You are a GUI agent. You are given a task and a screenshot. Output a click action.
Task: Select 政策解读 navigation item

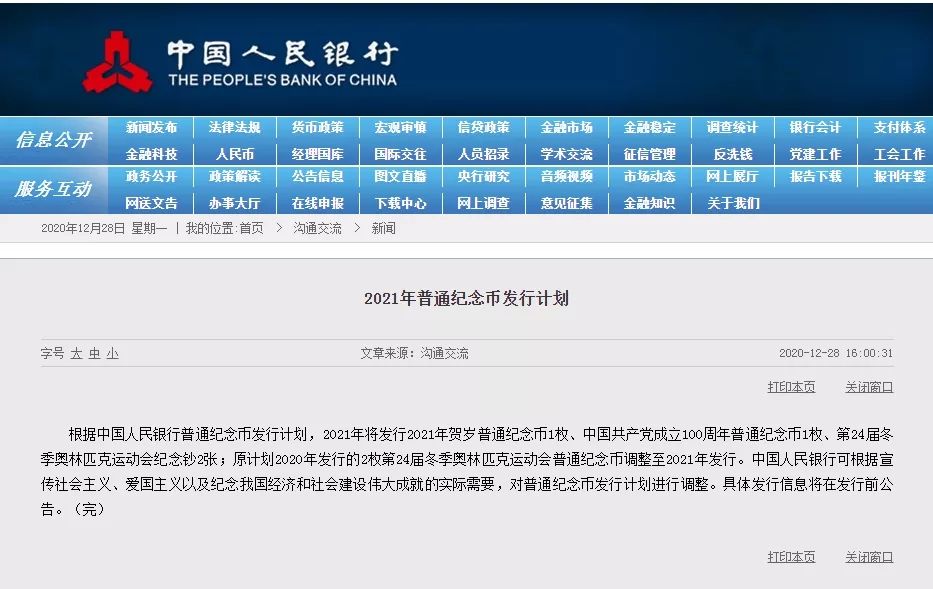coord(234,176)
